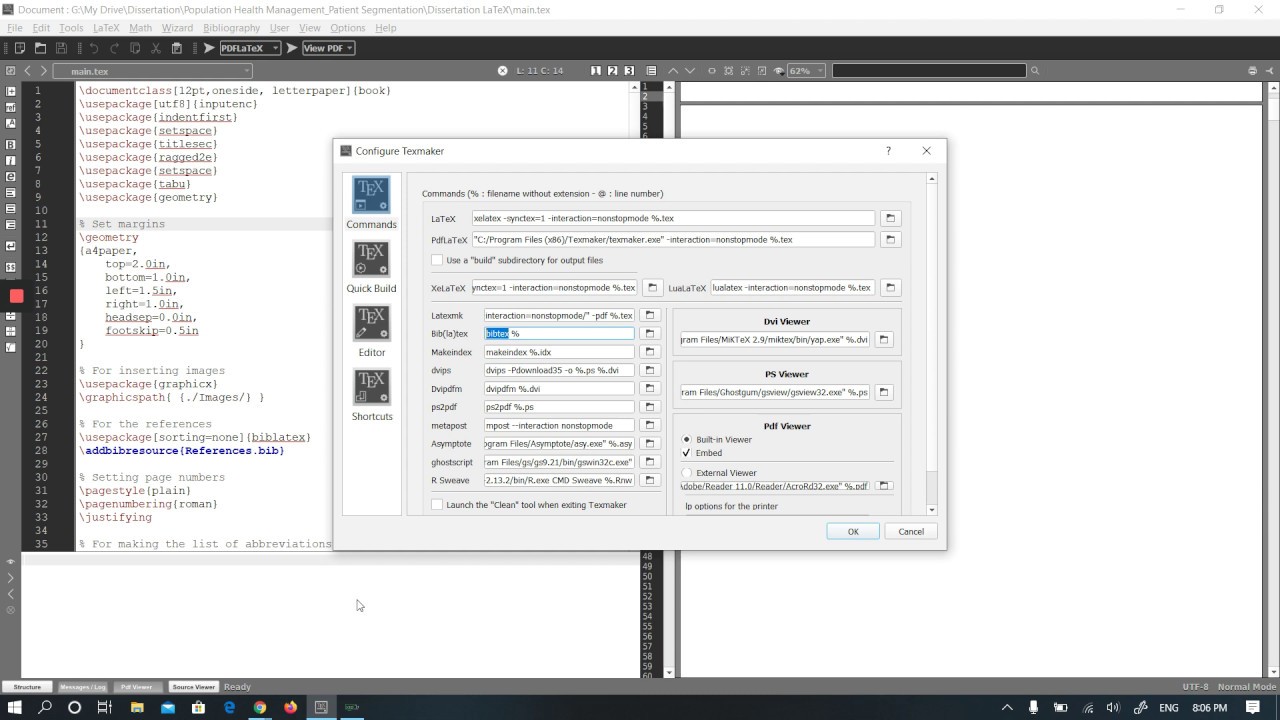
Task: Toggle Launch the "Clean" tool on exit
Action: pyautogui.click(x=437, y=505)
